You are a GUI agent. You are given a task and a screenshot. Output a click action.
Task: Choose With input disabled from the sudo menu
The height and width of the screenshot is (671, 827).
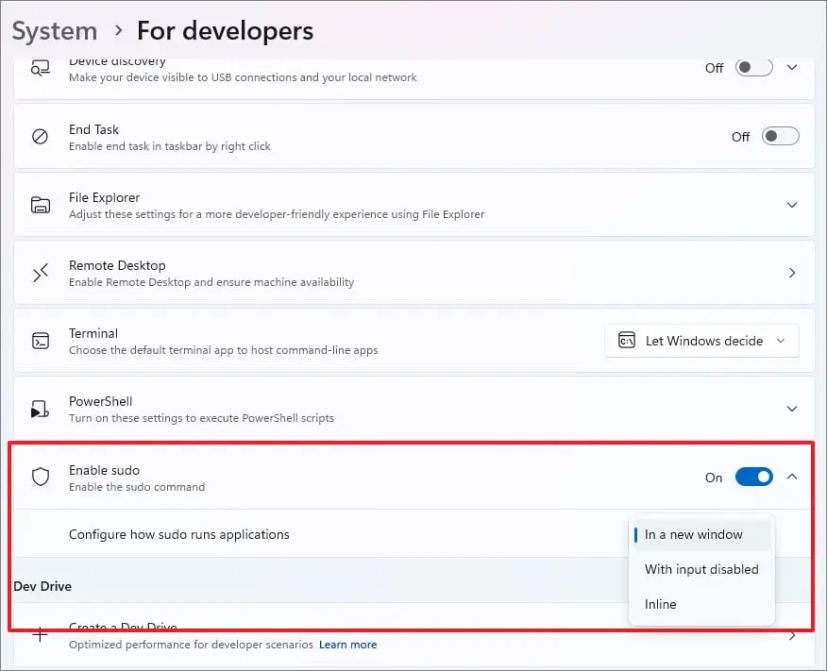(701, 569)
